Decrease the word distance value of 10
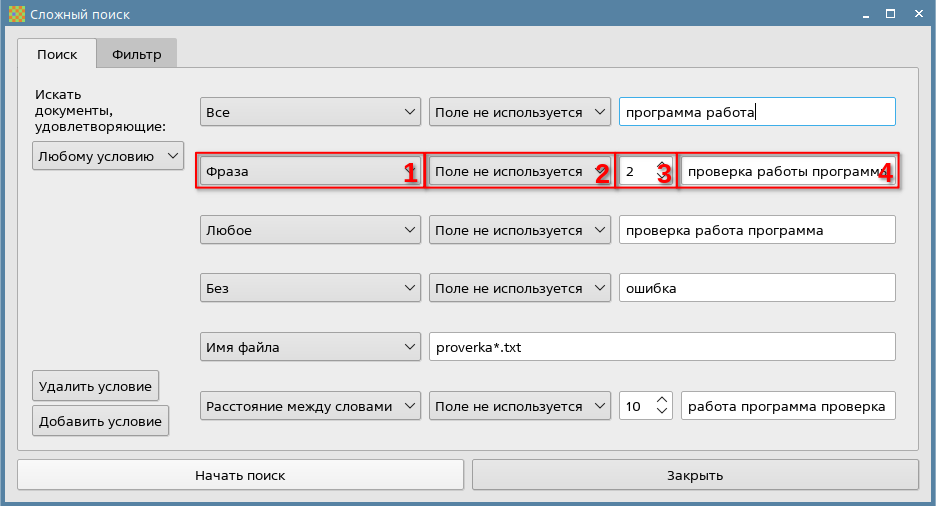The height and width of the screenshot is (506, 936). pos(661,412)
